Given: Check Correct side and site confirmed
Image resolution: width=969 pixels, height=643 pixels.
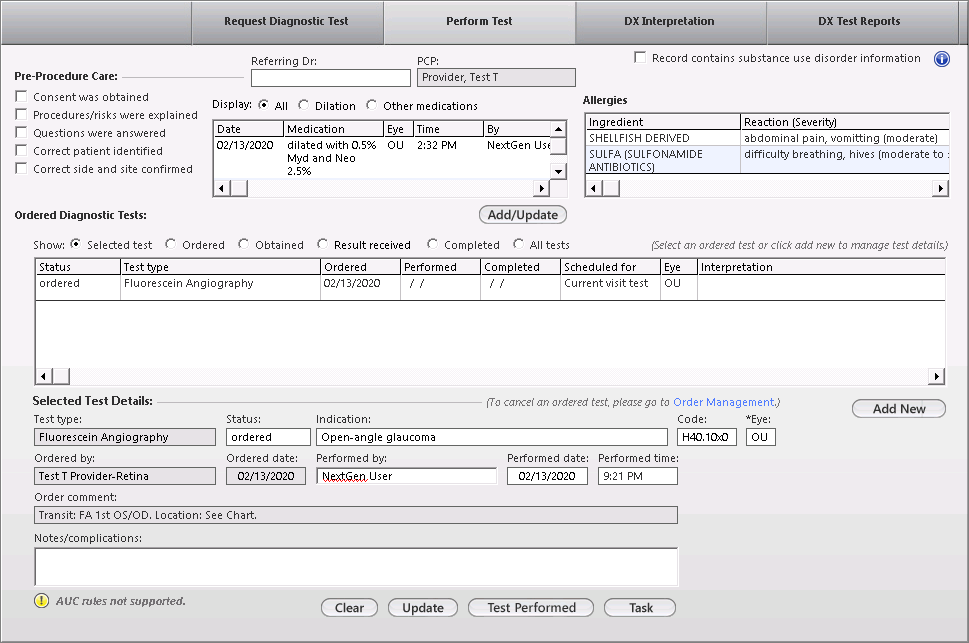Looking at the screenshot, I should [x=22, y=168].
